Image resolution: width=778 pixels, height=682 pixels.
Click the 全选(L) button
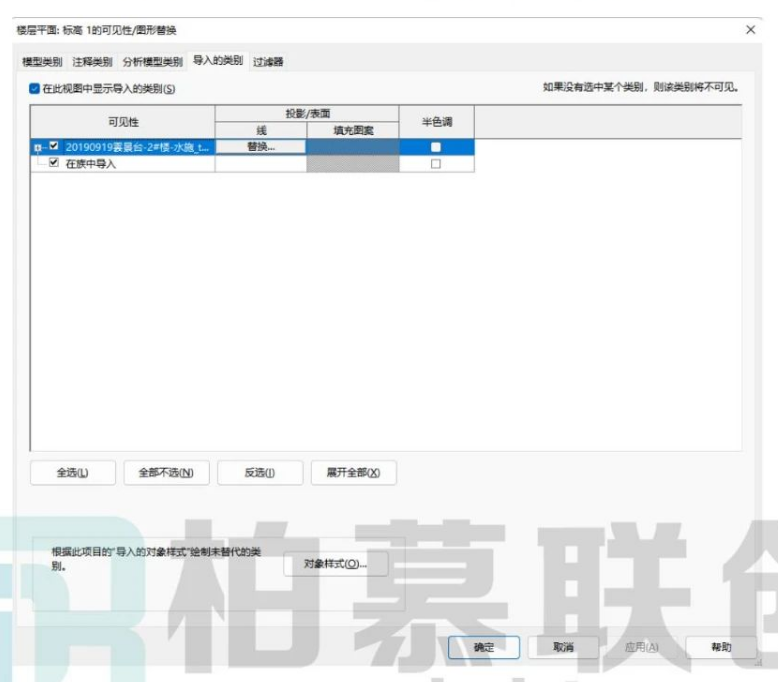tap(72, 473)
